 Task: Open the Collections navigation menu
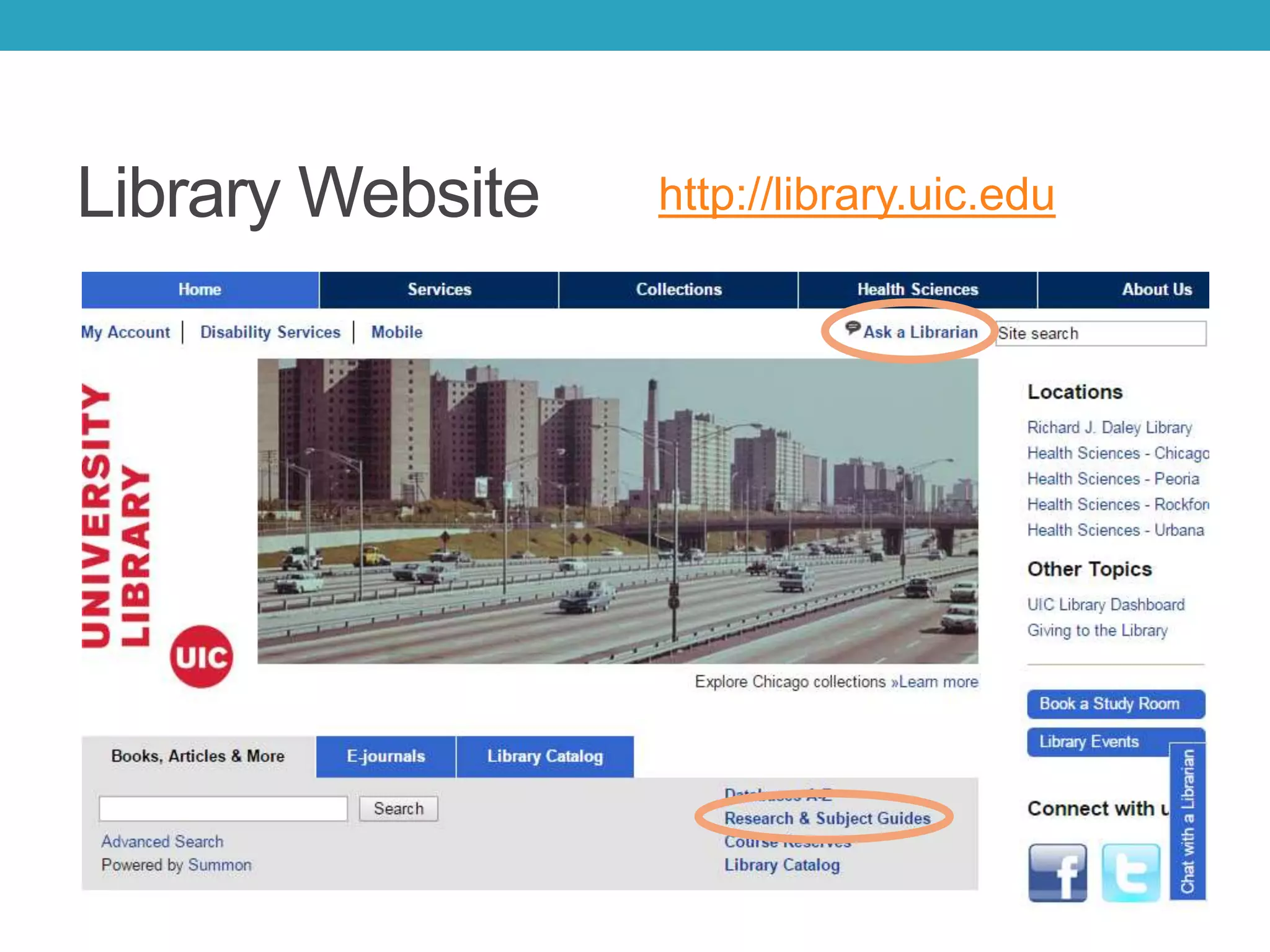tap(678, 289)
